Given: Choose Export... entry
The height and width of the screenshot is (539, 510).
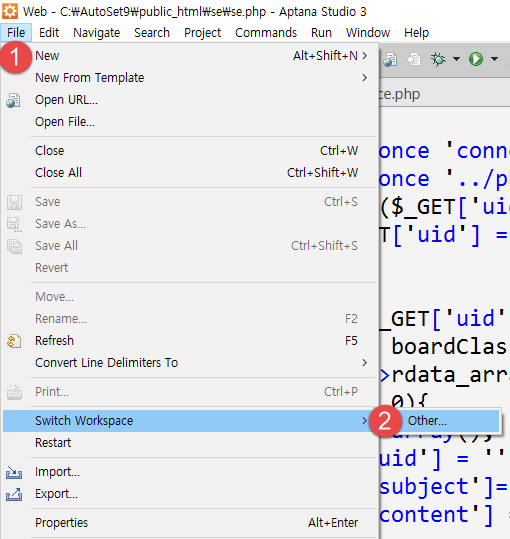Looking at the screenshot, I should [x=189, y=494].
